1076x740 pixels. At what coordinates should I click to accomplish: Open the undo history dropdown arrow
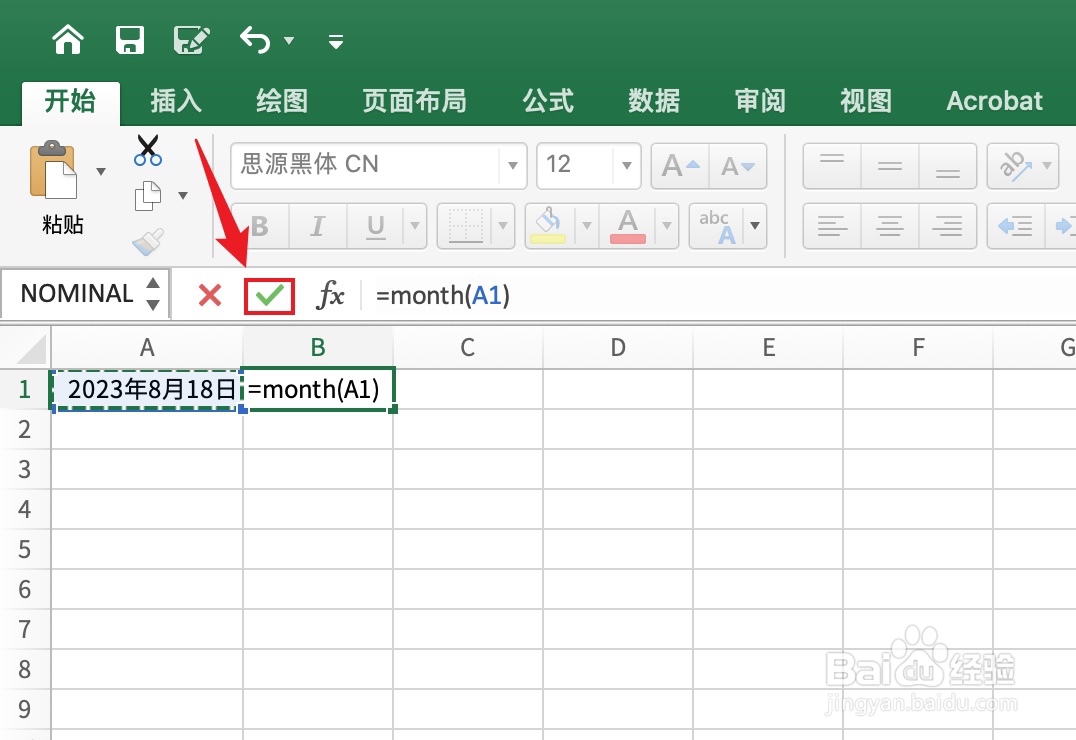[x=290, y=41]
